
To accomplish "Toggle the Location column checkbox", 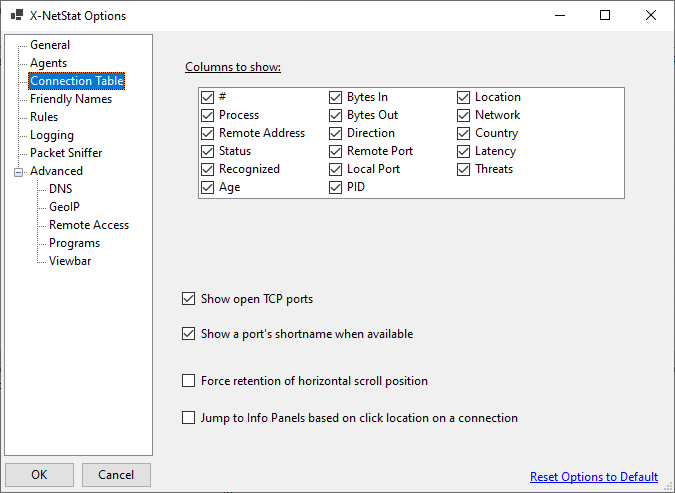I will 463,97.
